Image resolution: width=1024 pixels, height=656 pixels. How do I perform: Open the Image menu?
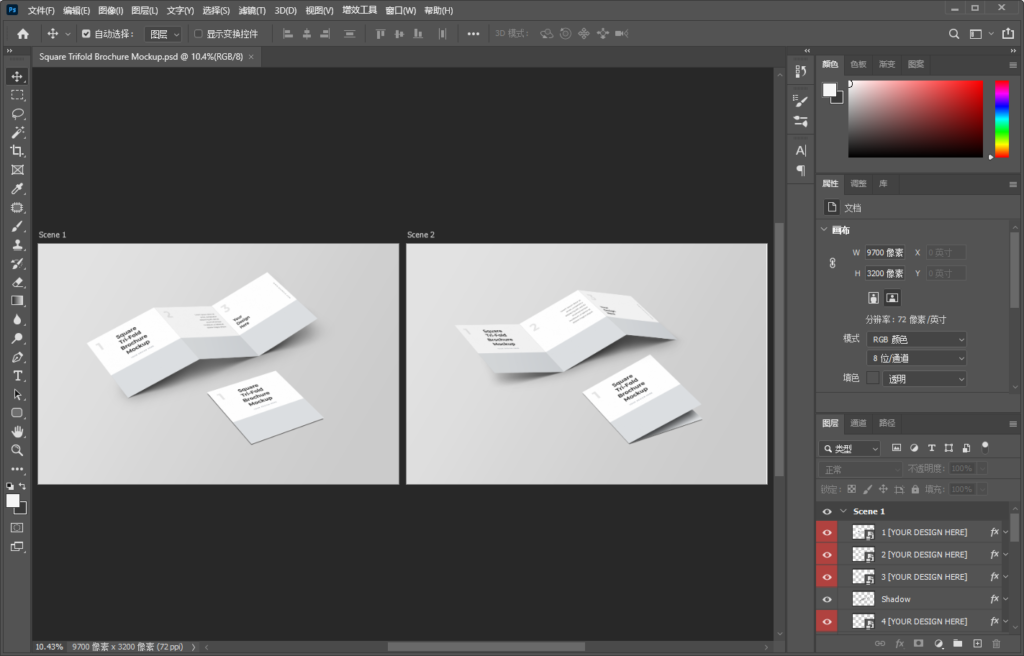[x=110, y=10]
